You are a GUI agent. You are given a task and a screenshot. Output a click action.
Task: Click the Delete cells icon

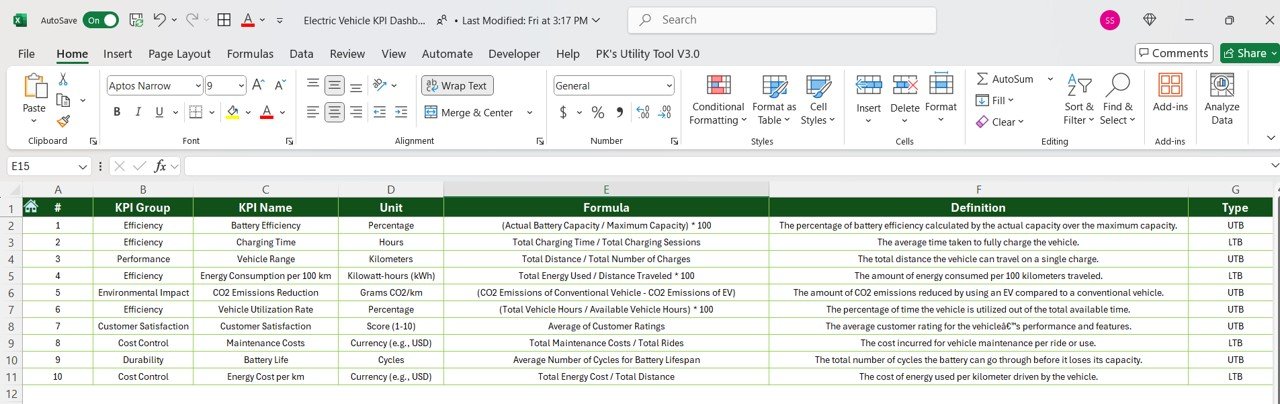(x=905, y=86)
